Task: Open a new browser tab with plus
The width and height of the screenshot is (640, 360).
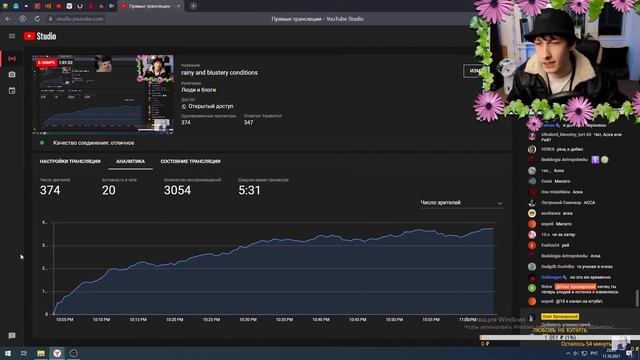Action: pos(193,6)
